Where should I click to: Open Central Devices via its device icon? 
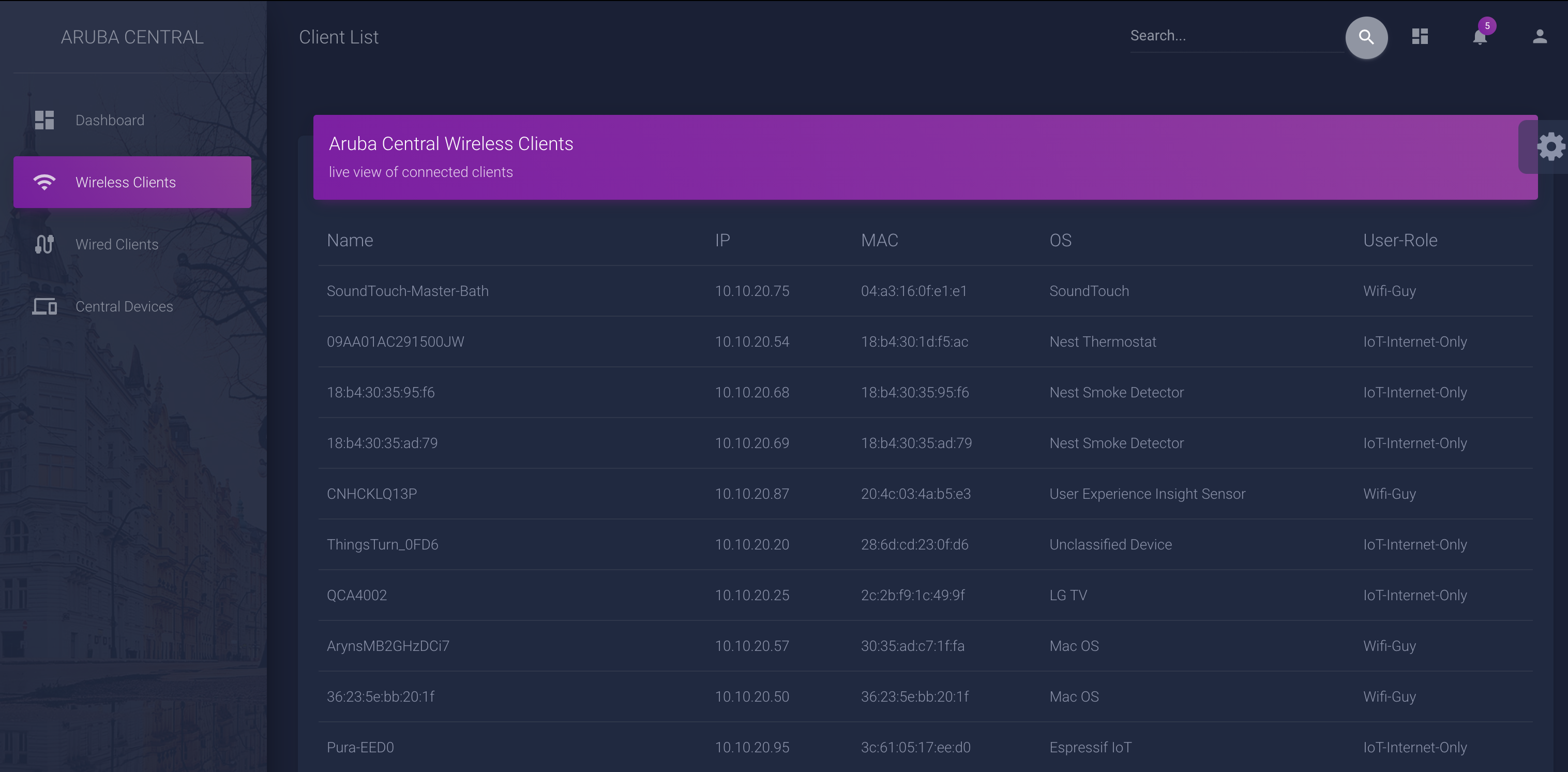tap(44, 306)
